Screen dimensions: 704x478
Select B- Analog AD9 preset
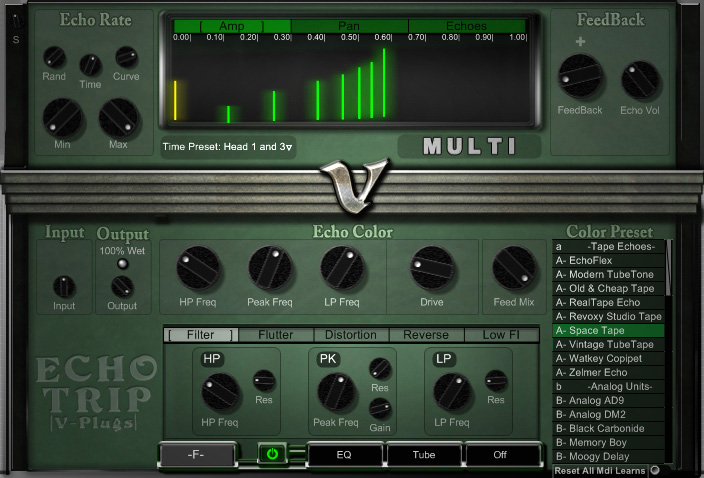[608, 400]
